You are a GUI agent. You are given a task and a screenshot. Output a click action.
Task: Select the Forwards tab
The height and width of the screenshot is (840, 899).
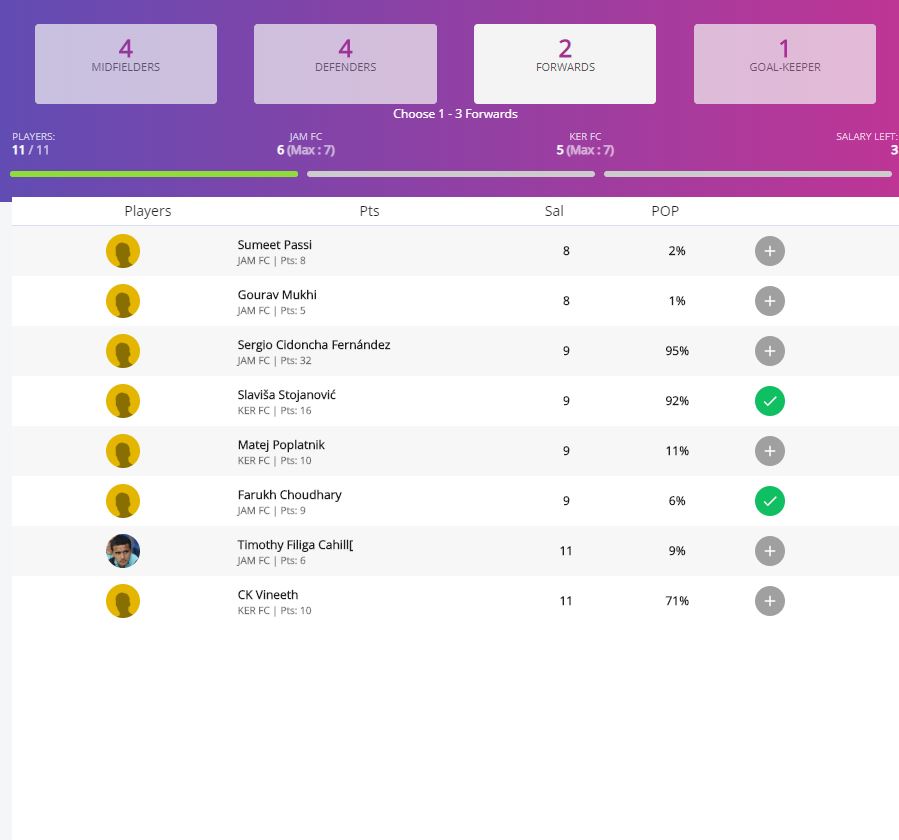pos(565,64)
